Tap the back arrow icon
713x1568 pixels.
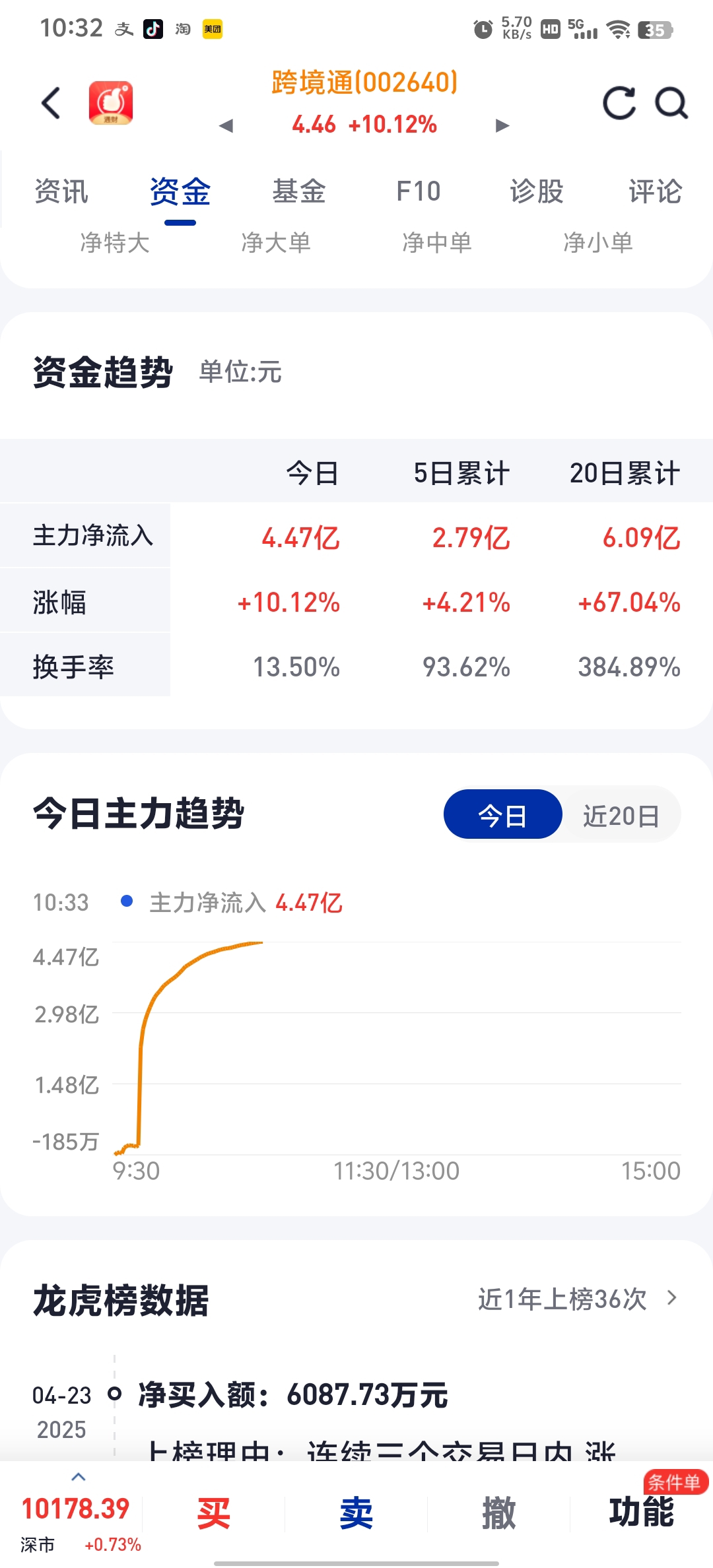click(x=51, y=103)
